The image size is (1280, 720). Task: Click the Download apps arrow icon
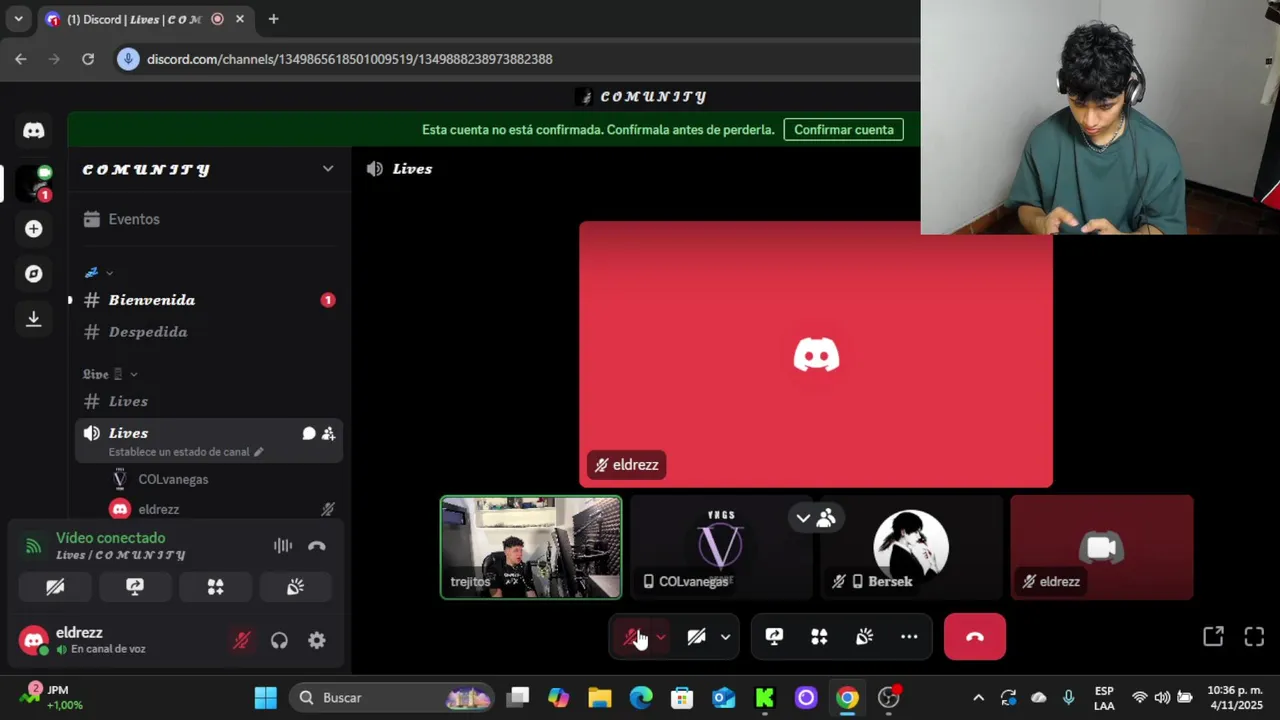point(34,319)
